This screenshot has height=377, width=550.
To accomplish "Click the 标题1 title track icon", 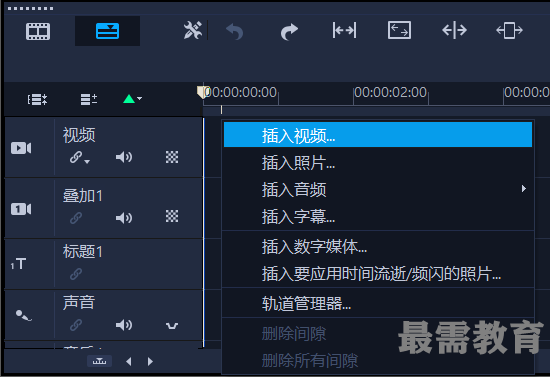I will point(18,264).
